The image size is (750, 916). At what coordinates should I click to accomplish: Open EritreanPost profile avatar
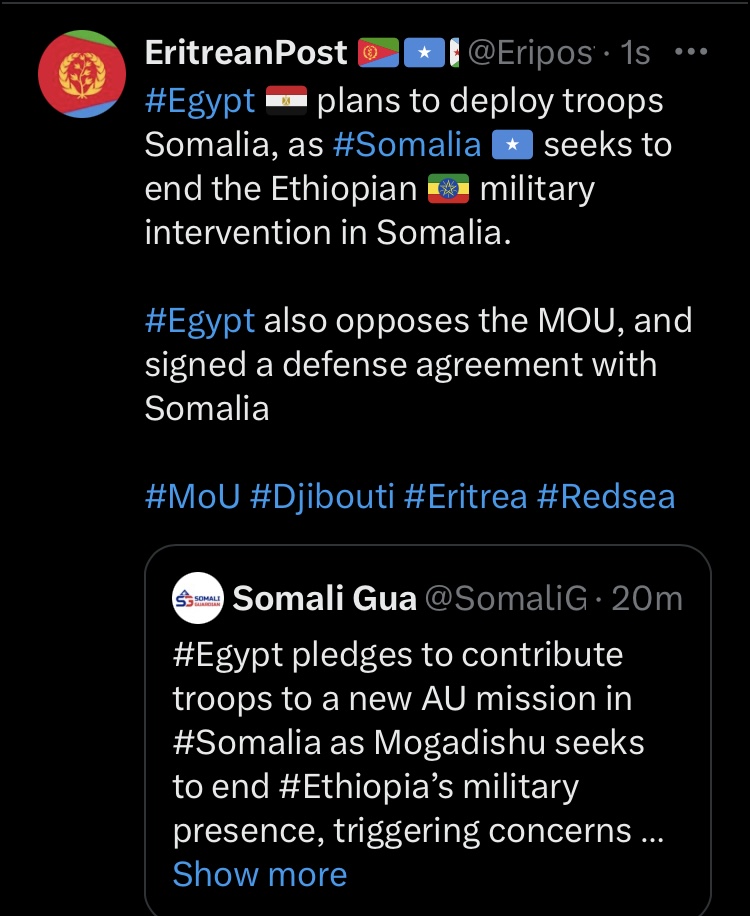82,74
